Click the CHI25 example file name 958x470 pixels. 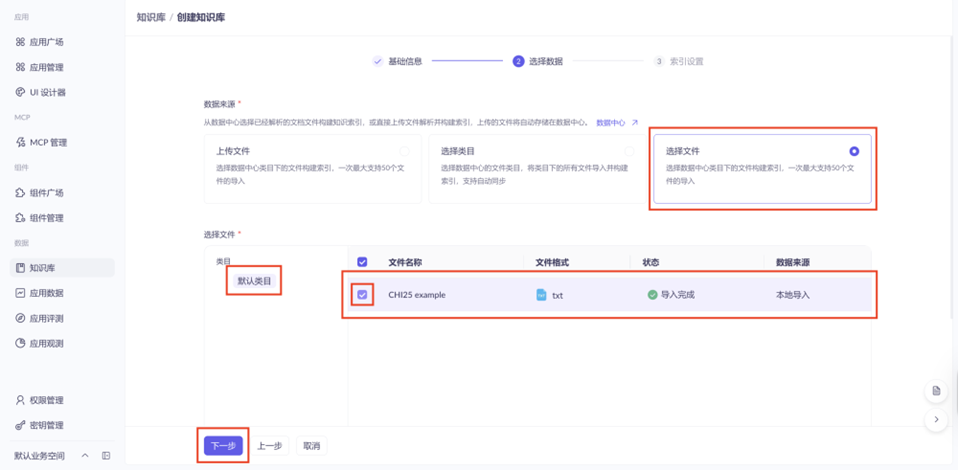(x=417, y=295)
